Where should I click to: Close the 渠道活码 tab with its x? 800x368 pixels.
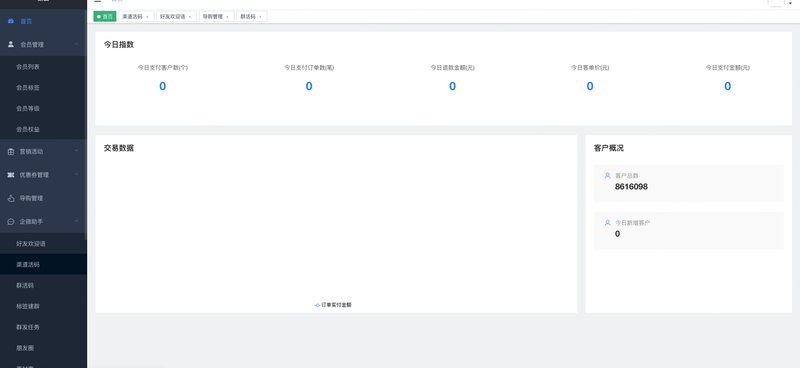point(147,17)
